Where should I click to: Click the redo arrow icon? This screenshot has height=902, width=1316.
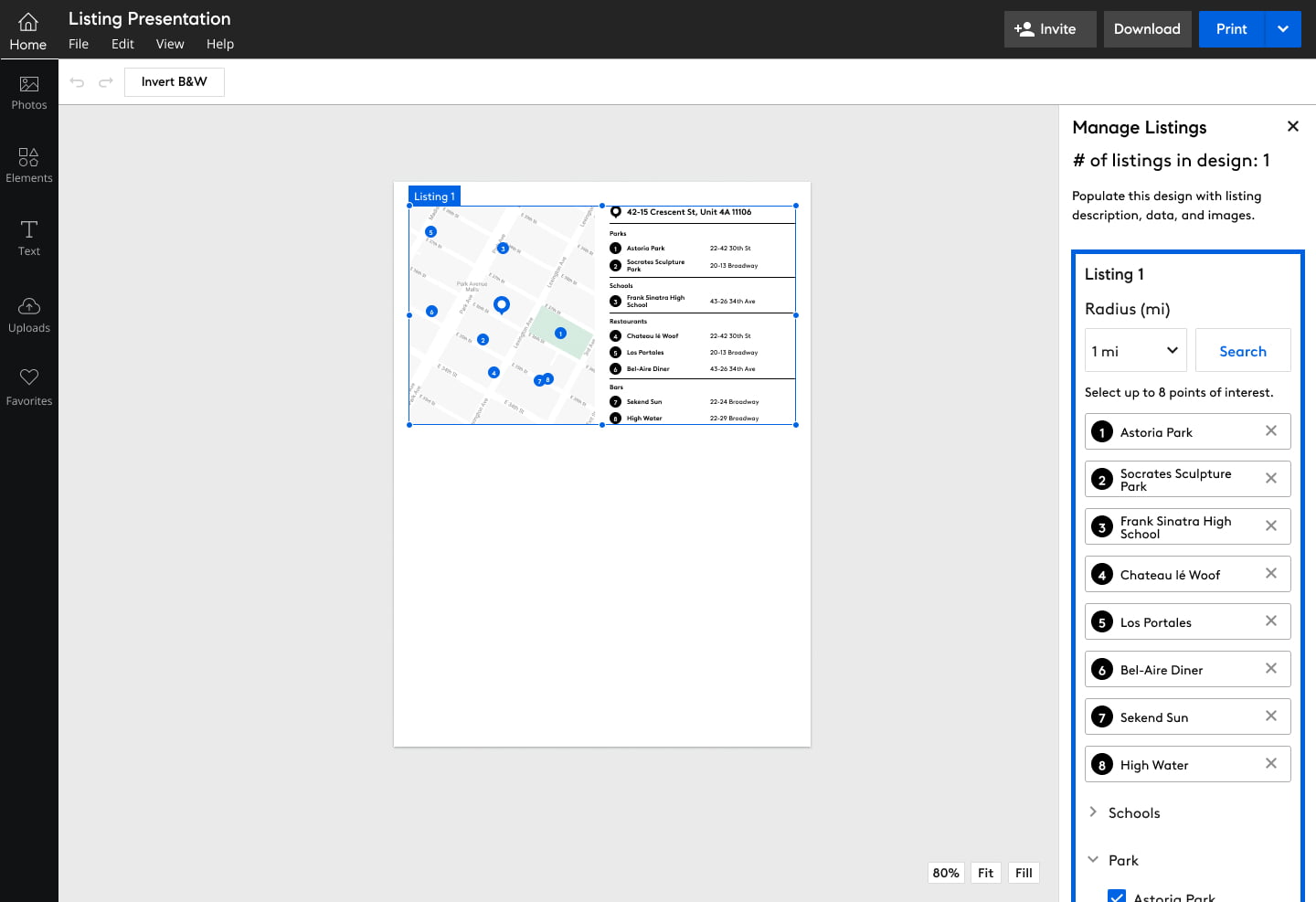106,82
